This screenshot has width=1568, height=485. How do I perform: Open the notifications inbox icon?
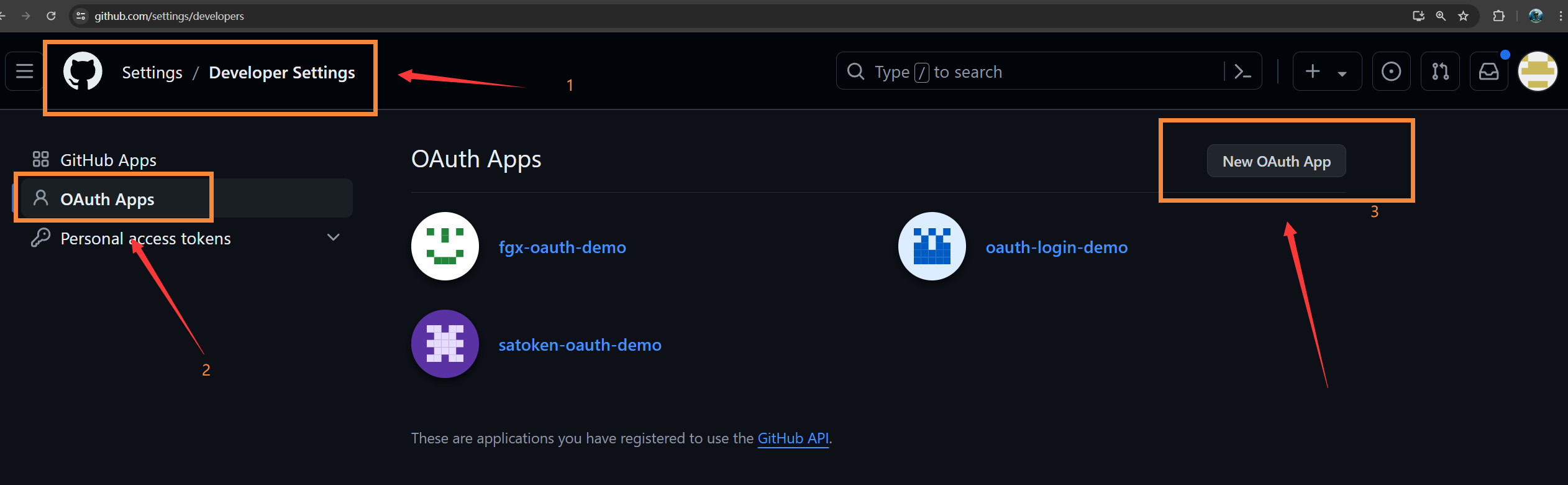click(1489, 72)
